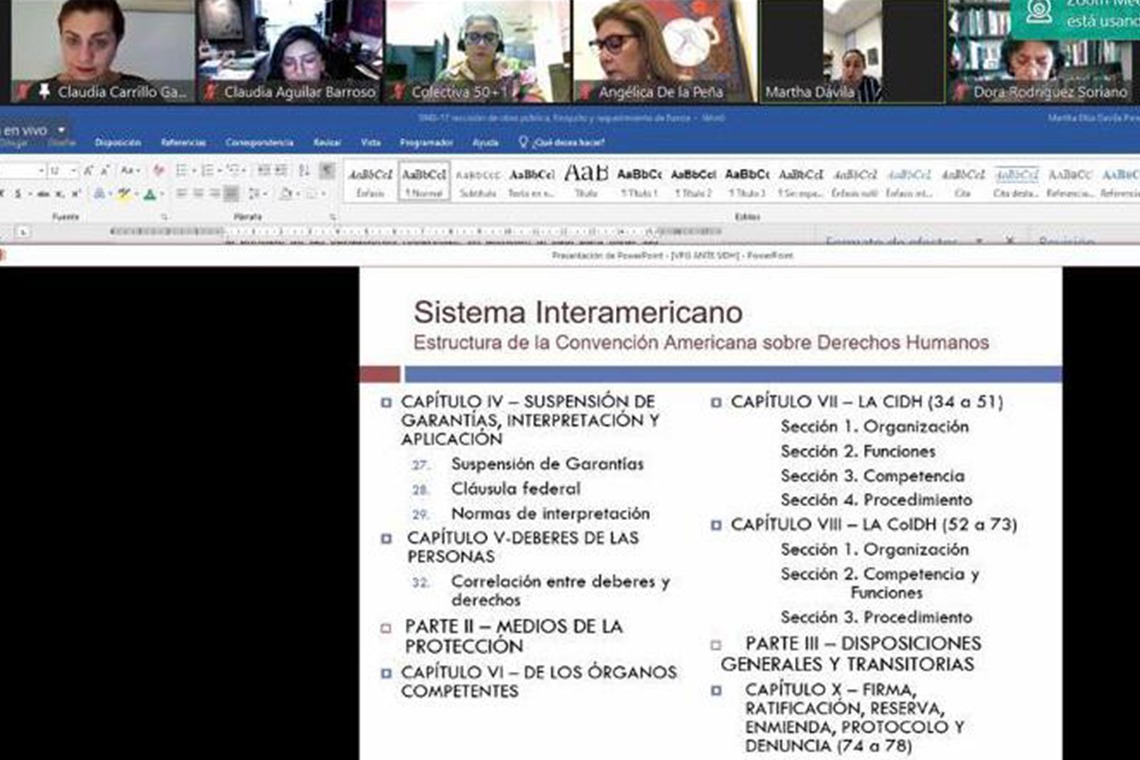Click the increase font size icon

[x=89, y=171]
